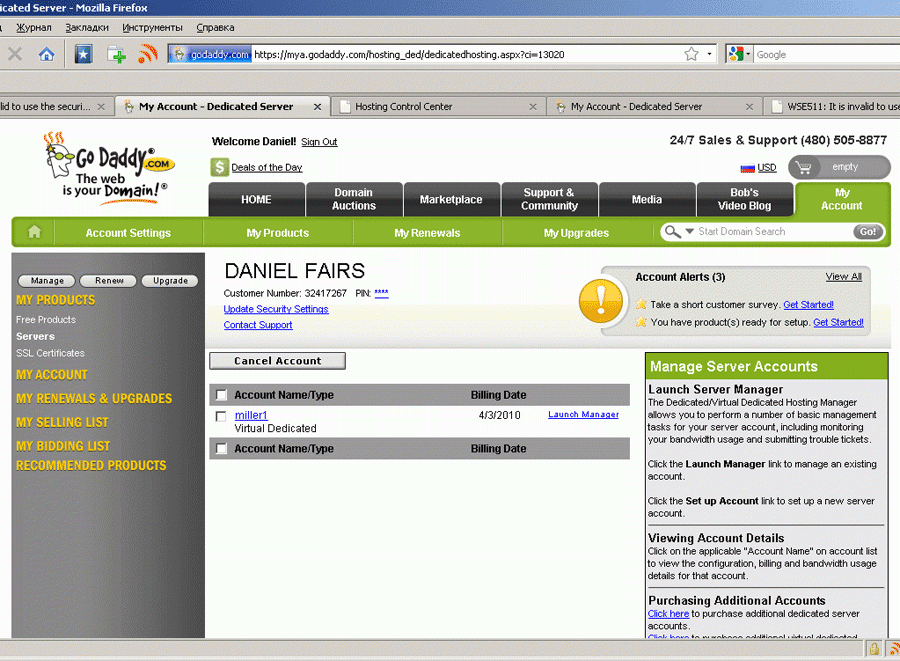Click the new tab green plus icon
The width and height of the screenshot is (900, 661).
(117, 55)
